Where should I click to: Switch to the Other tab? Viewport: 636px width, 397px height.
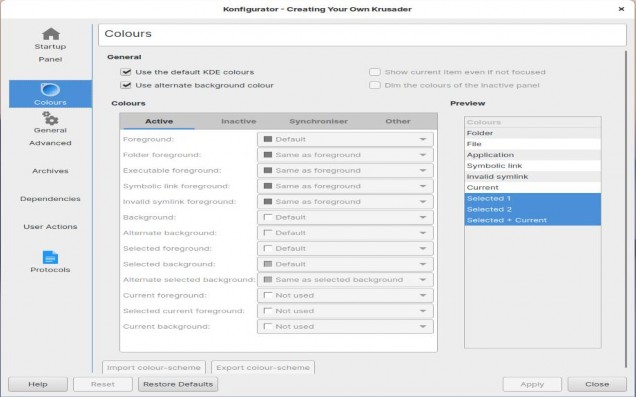pos(398,121)
